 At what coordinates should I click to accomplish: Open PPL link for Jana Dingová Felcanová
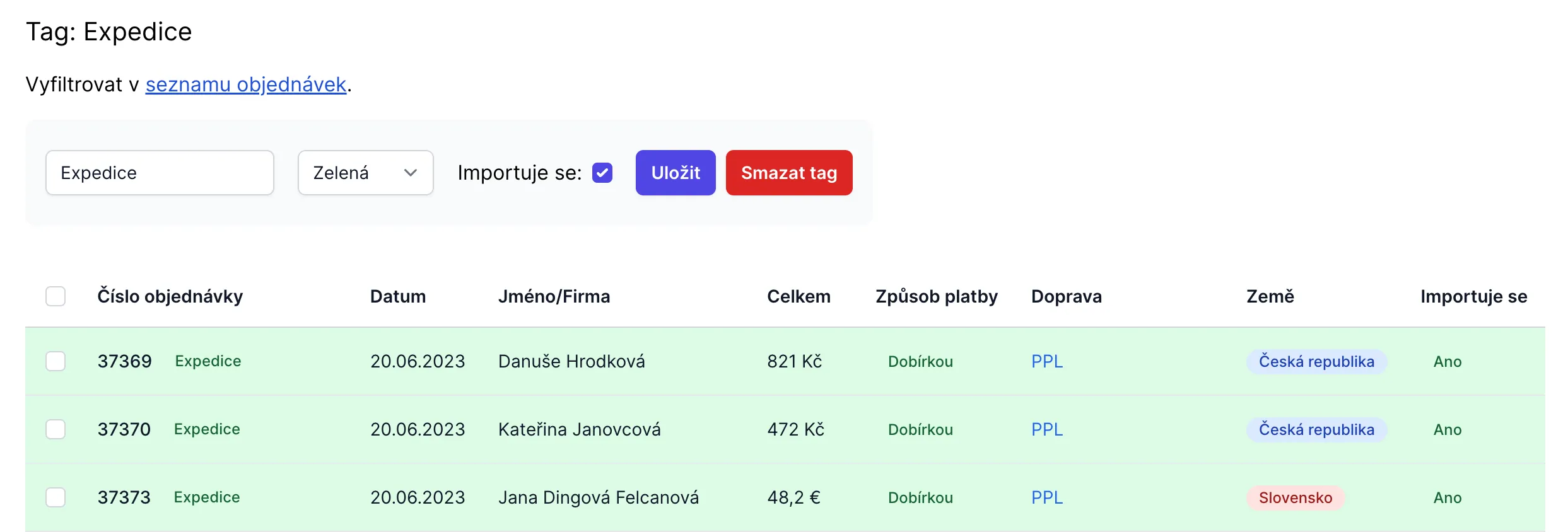point(1047,497)
